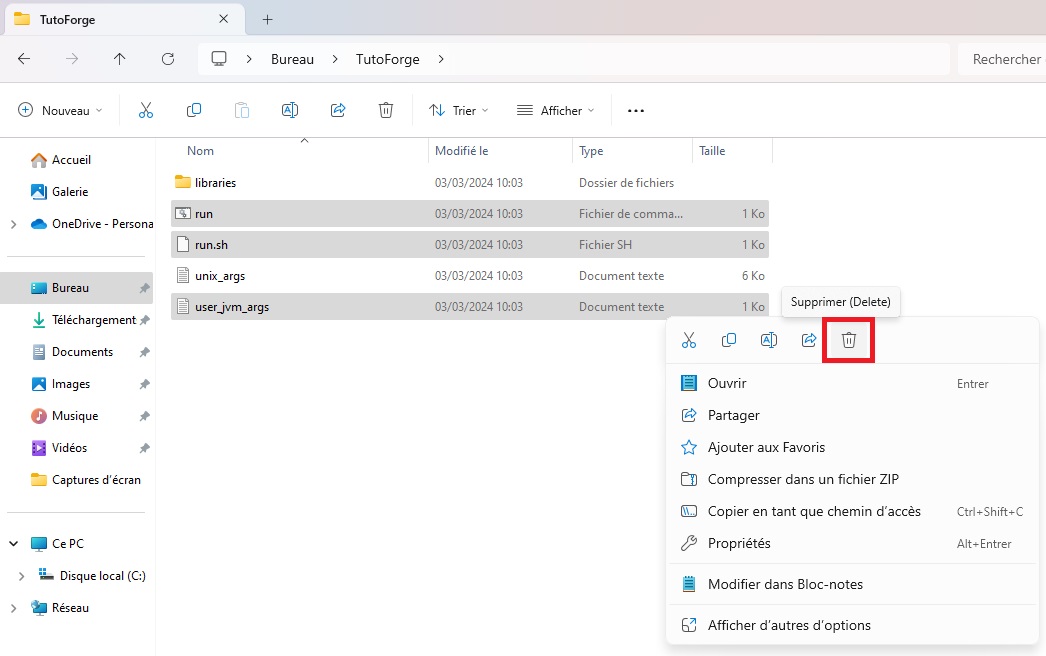
Task: Select the run command file
Action: tap(470, 214)
